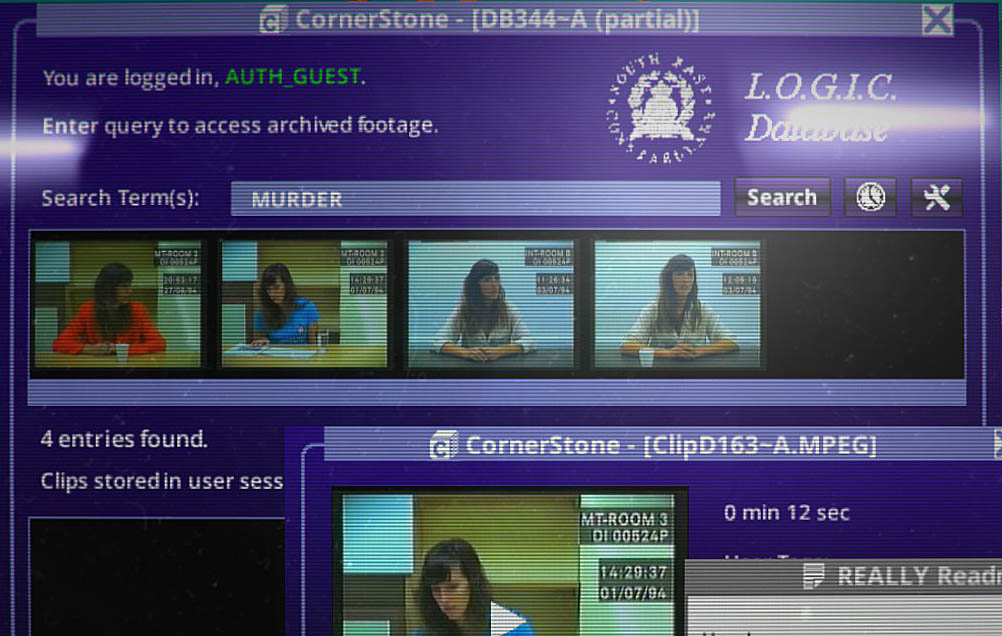Open the wrench and screwdriver tools icon
The width and height of the screenshot is (1002, 636).
point(936,197)
